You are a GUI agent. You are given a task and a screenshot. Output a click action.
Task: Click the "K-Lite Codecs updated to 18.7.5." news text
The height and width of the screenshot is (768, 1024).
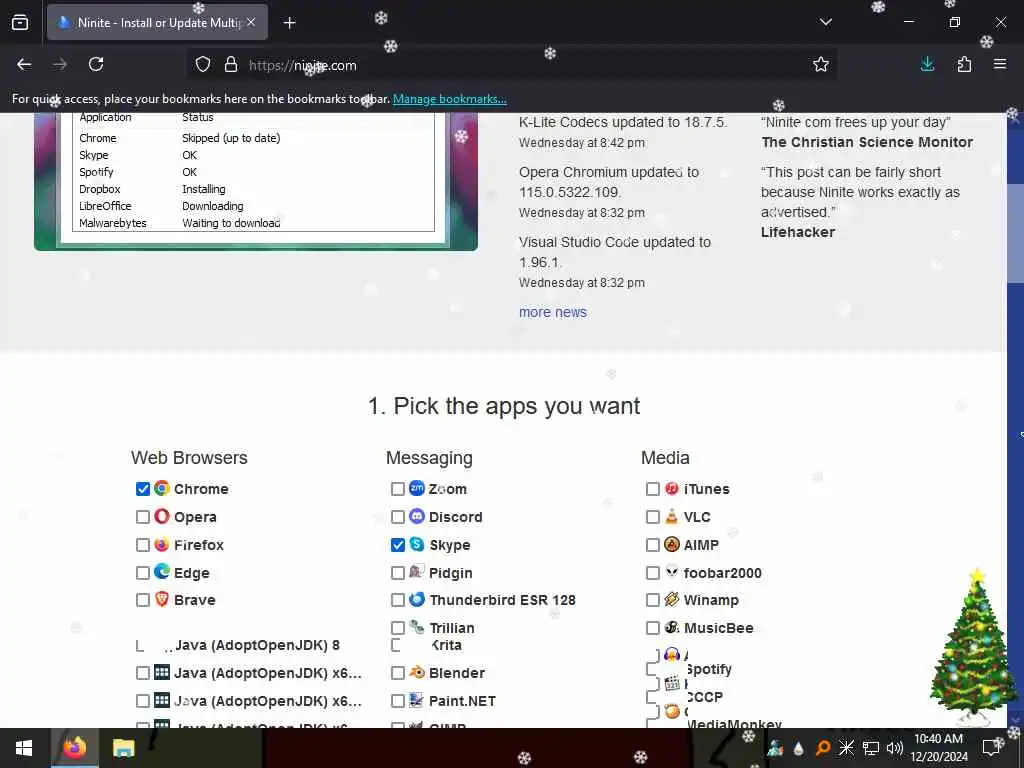click(x=623, y=122)
